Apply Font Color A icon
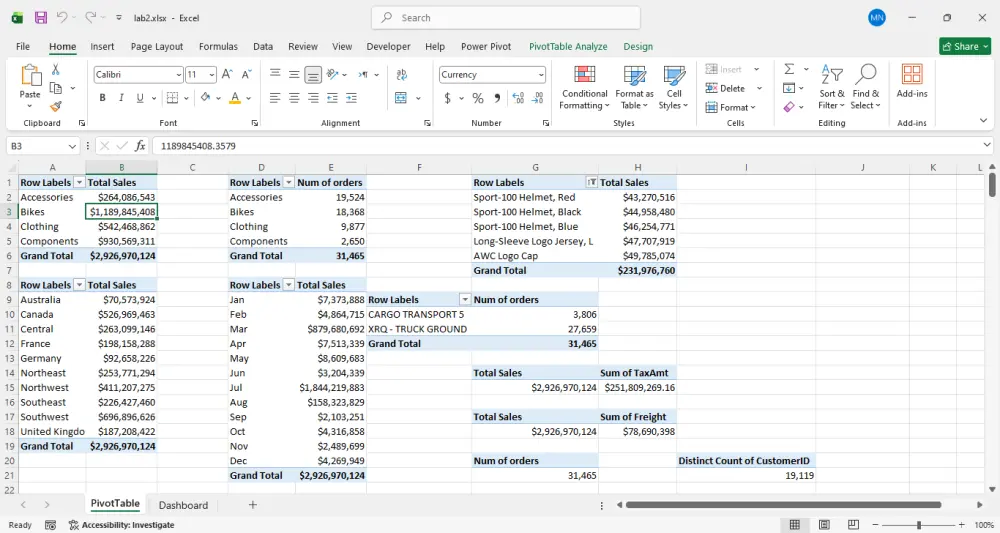Viewport: 1000px width, 533px height. pos(235,98)
